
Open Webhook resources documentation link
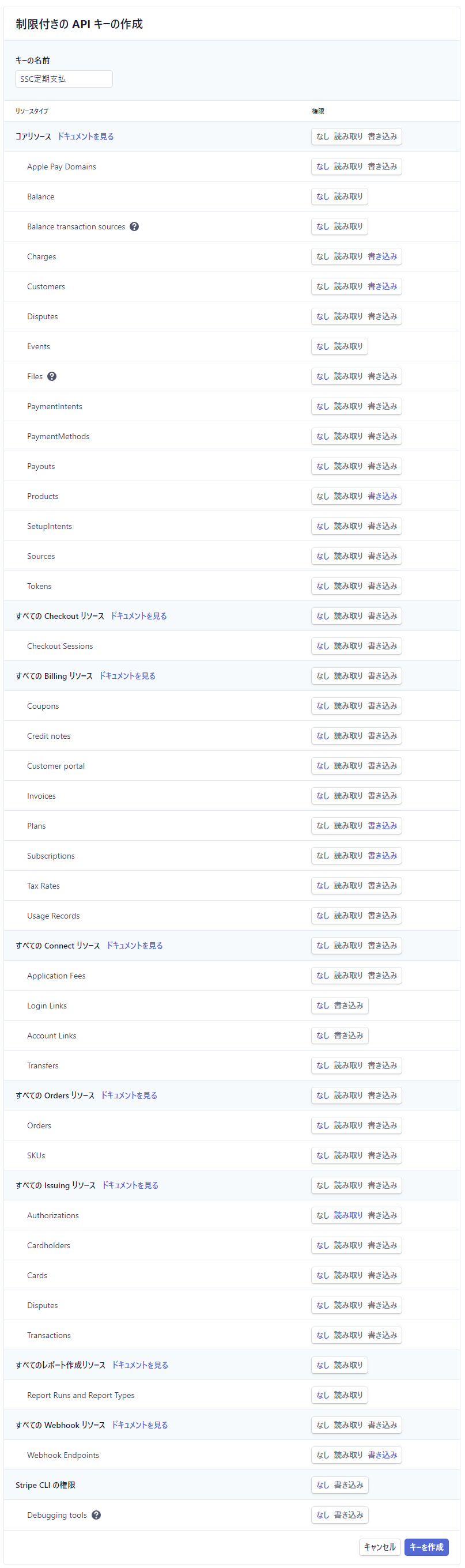(x=139, y=1425)
